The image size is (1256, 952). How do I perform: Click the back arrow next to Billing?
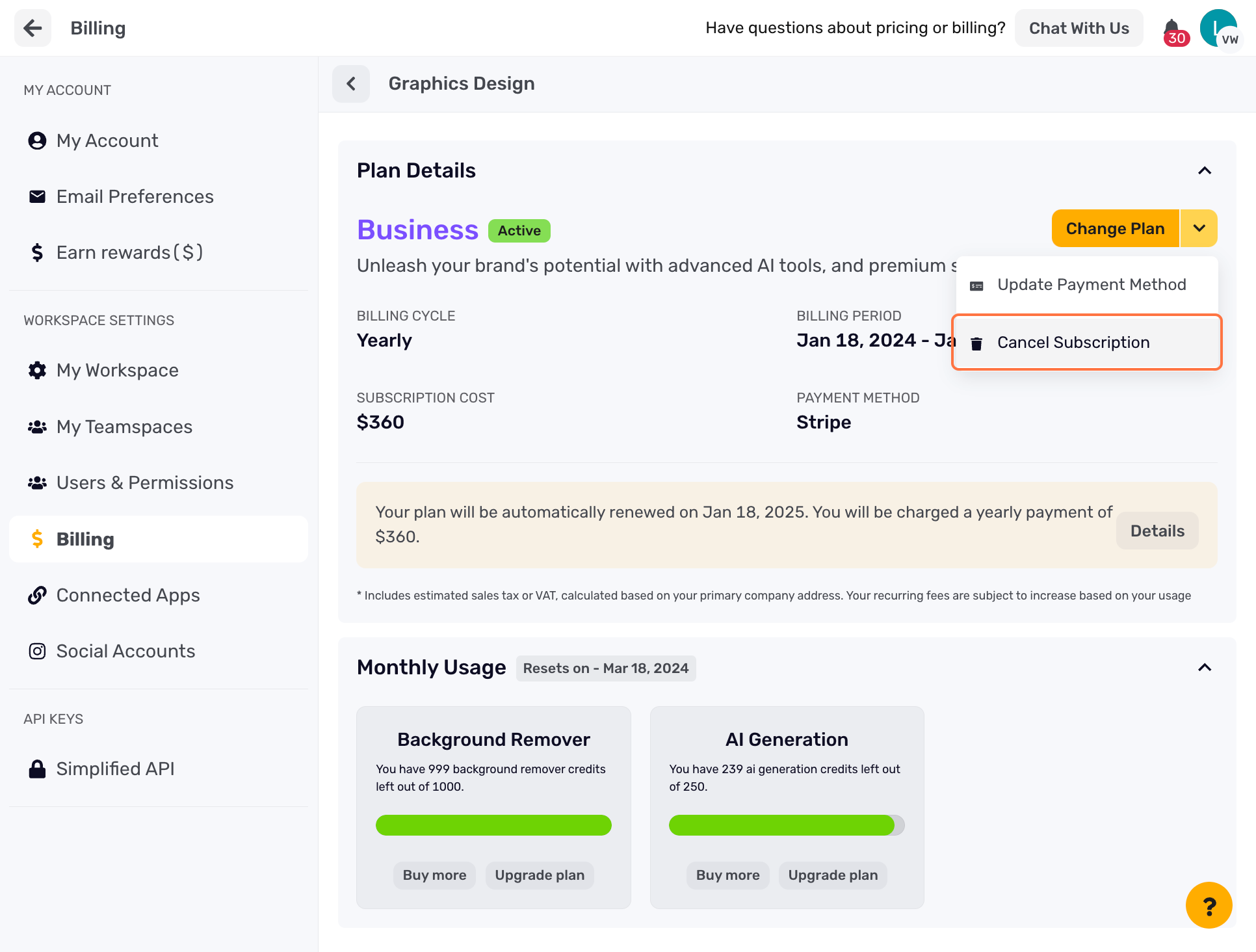pyautogui.click(x=33, y=28)
